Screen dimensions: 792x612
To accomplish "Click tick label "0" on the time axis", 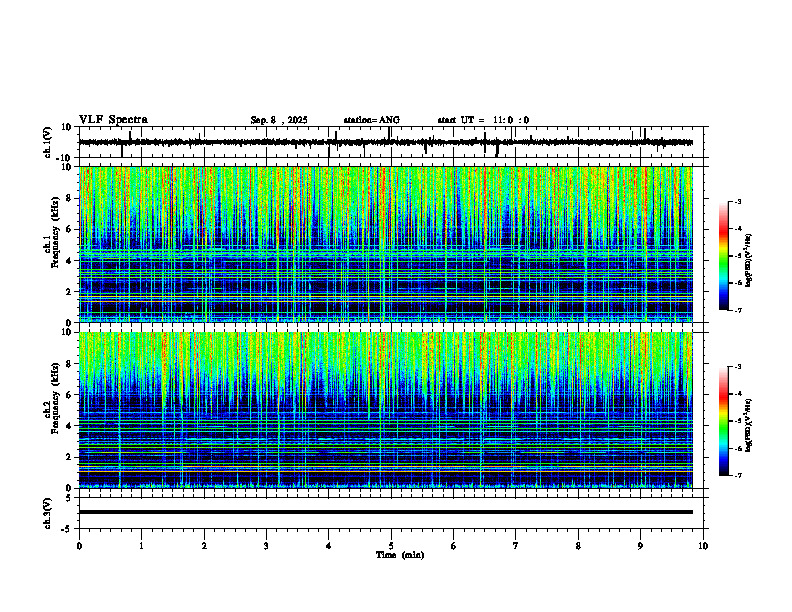I will point(79,546).
